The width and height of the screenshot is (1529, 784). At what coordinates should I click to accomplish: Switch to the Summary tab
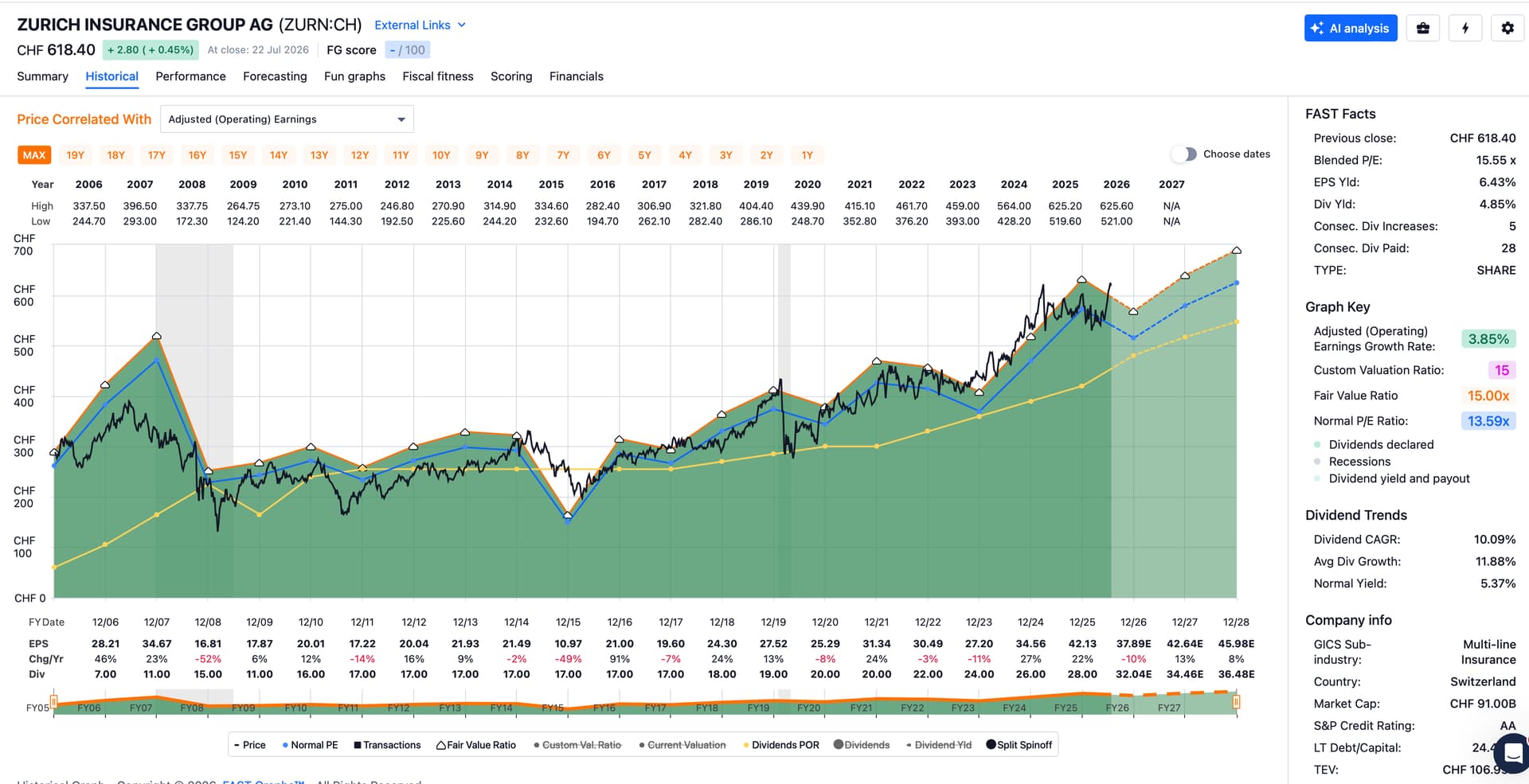pyautogui.click(x=43, y=76)
